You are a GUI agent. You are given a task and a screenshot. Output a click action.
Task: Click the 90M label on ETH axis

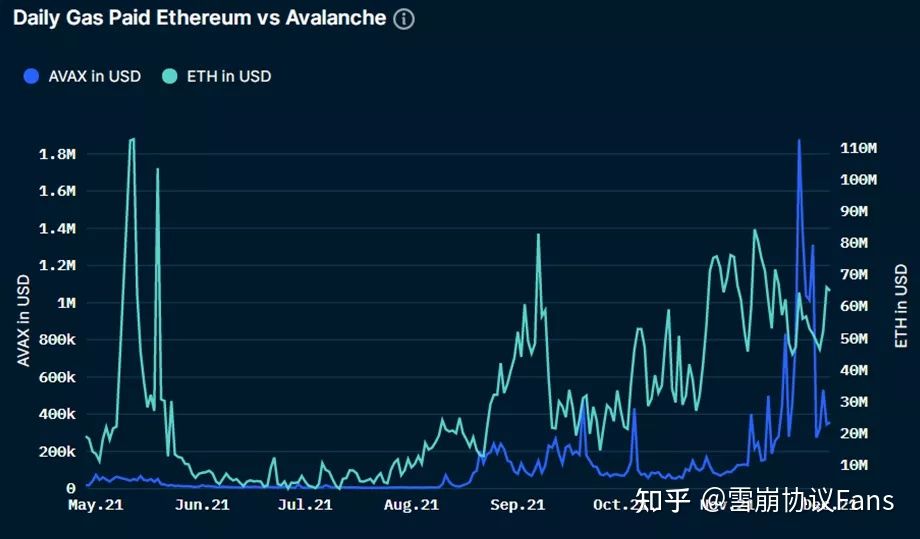pyautogui.click(x=854, y=212)
